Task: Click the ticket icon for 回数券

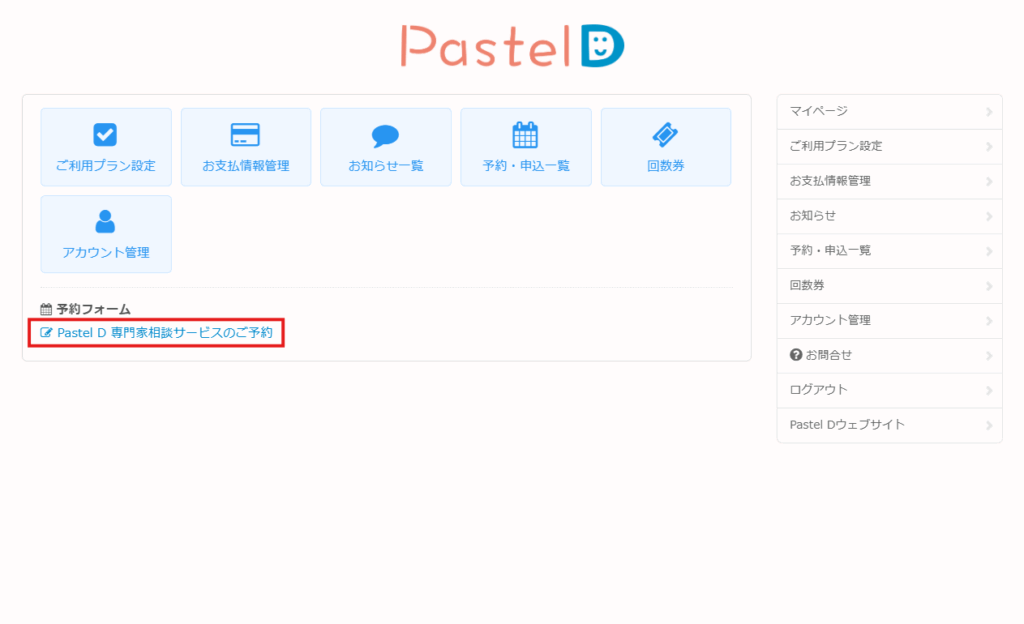Action: tap(665, 135)
